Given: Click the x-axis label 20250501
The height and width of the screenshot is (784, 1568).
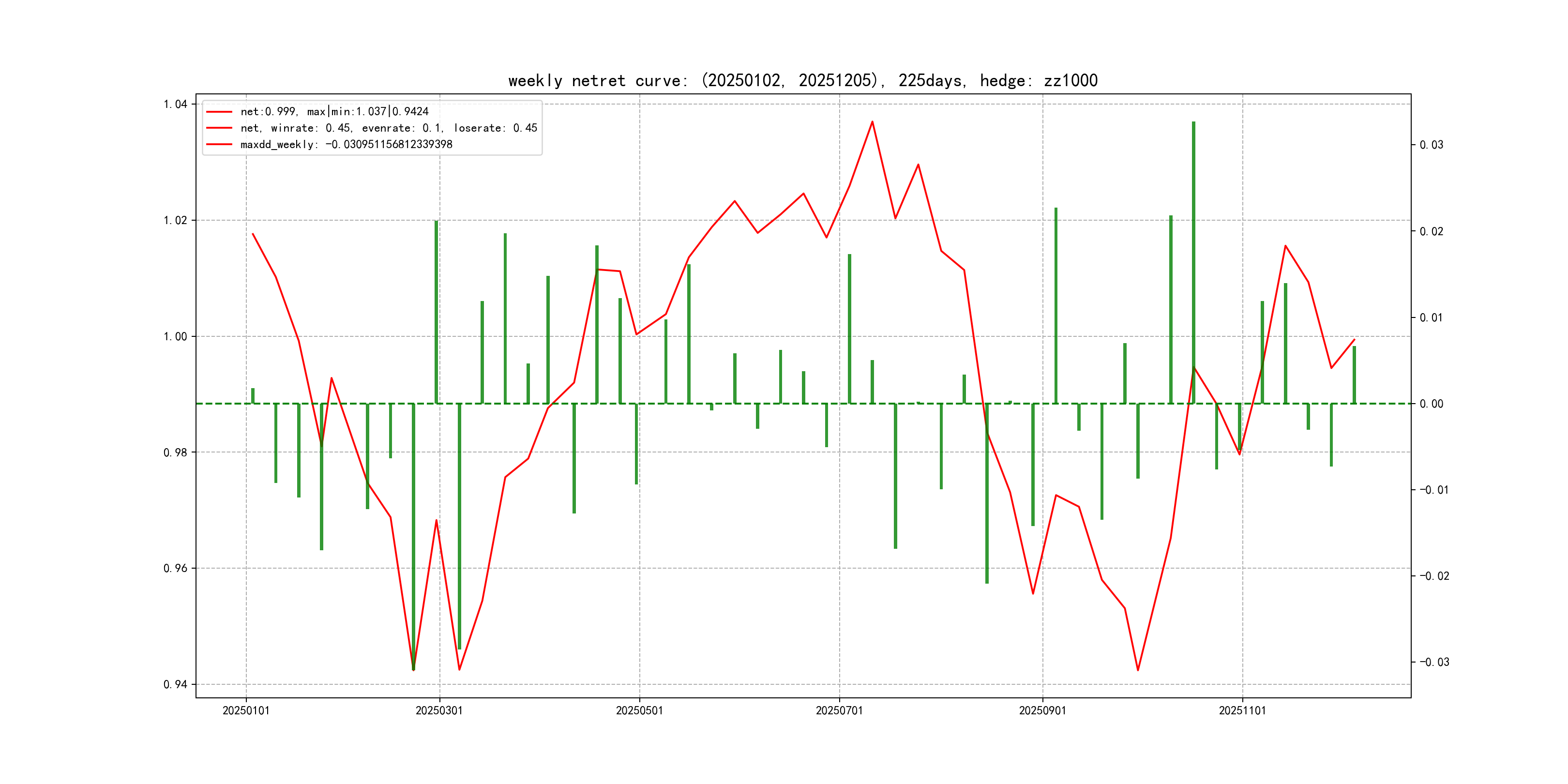Looking at the screenshot, I should [639, 710].
